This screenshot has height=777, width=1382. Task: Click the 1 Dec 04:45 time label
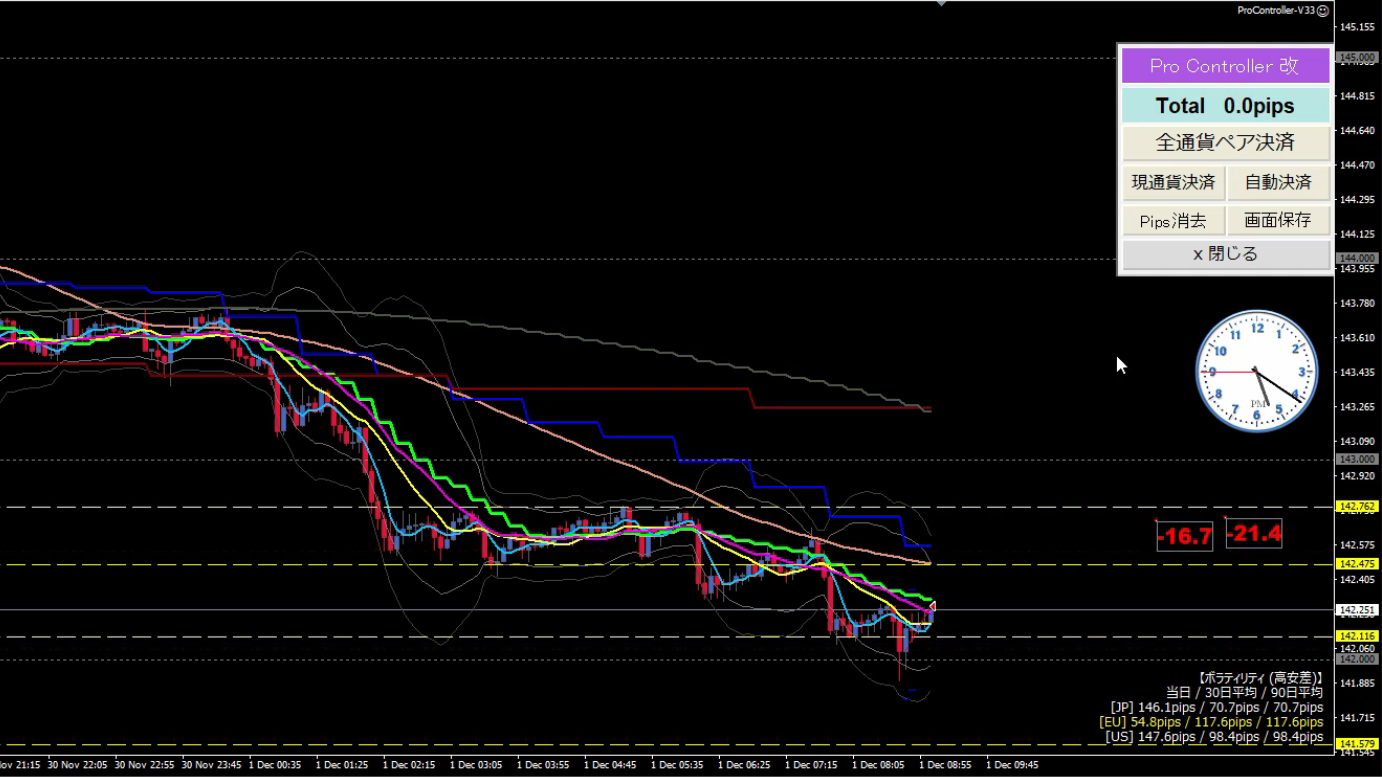click(x=610, y=765)
